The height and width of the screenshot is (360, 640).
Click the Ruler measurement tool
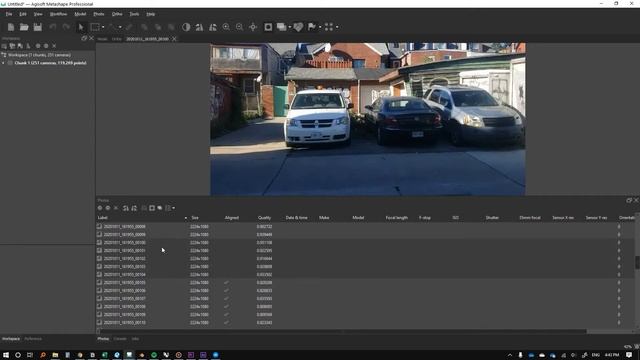pyautogui.click(x=129, y=27)
